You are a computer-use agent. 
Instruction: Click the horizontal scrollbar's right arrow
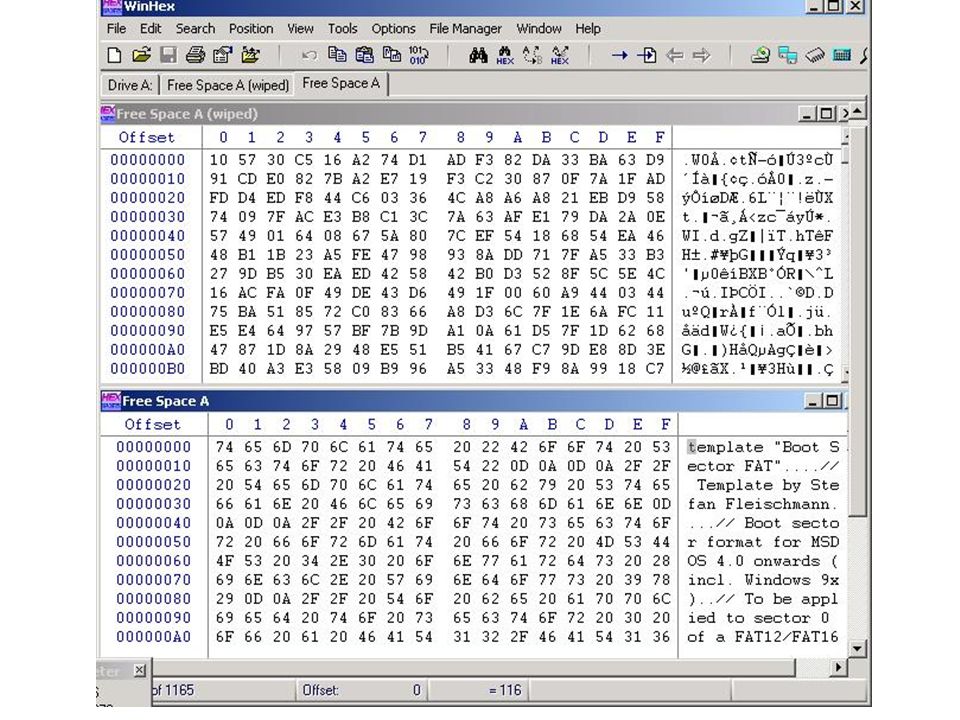click(x=839, y=667)
